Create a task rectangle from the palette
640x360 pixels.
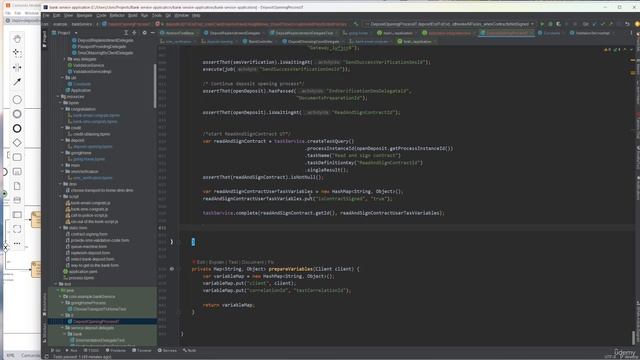(17, 157)
